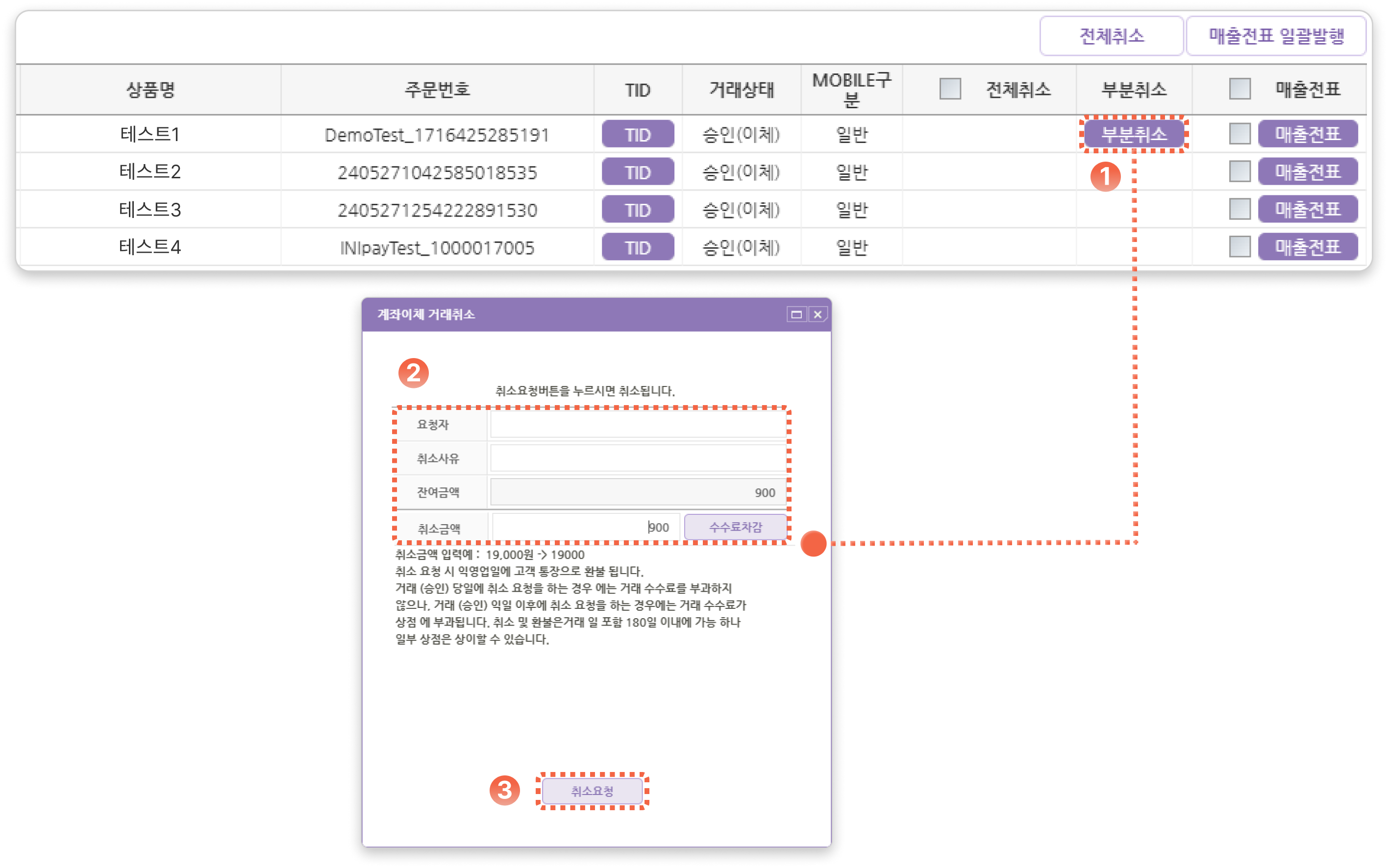Screen dimensions: 1388x868
Task: Click product name 테스트3
Action: pyautogui.click(x=150, y=210)
